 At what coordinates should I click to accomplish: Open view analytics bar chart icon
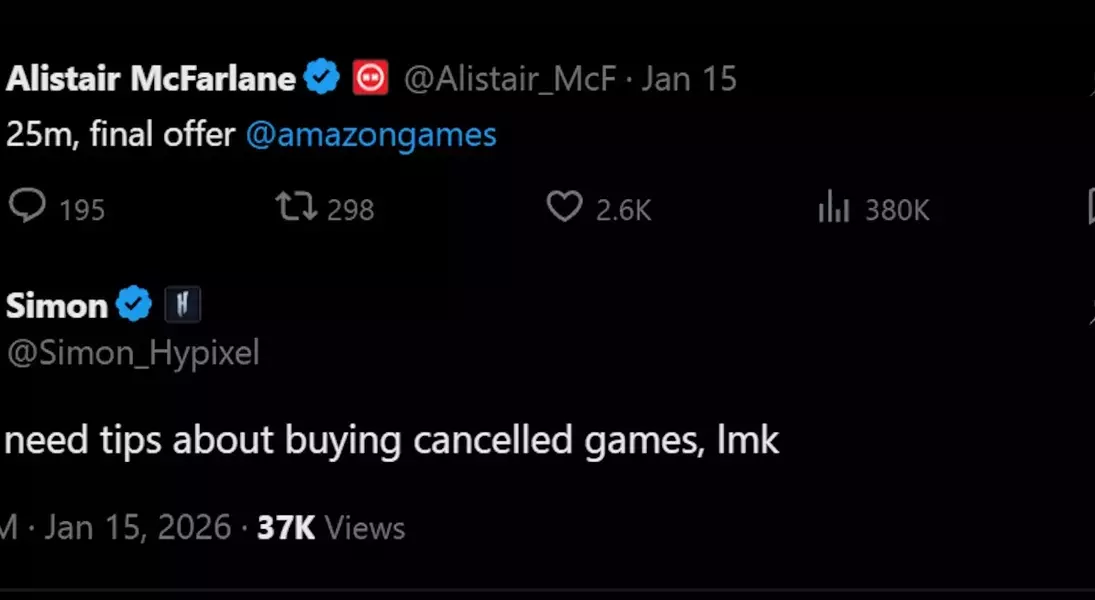833,208
